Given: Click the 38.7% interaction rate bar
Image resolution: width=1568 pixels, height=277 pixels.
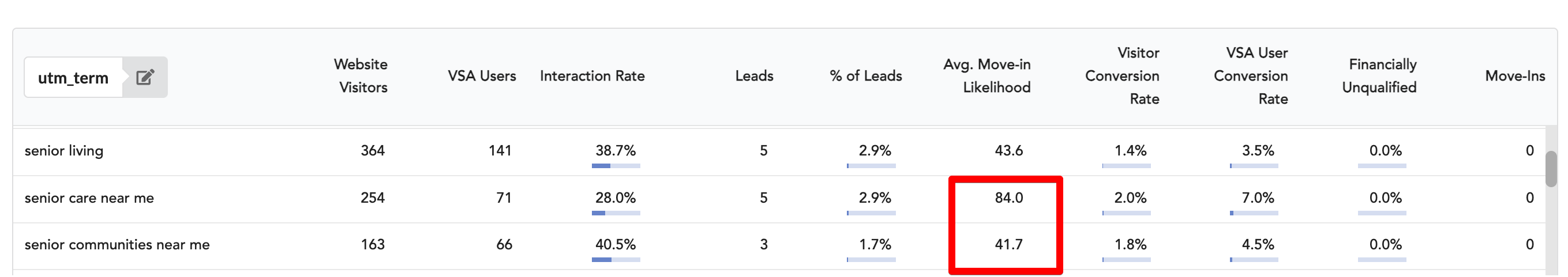Looking at the screenshot, I should [616, 166].
